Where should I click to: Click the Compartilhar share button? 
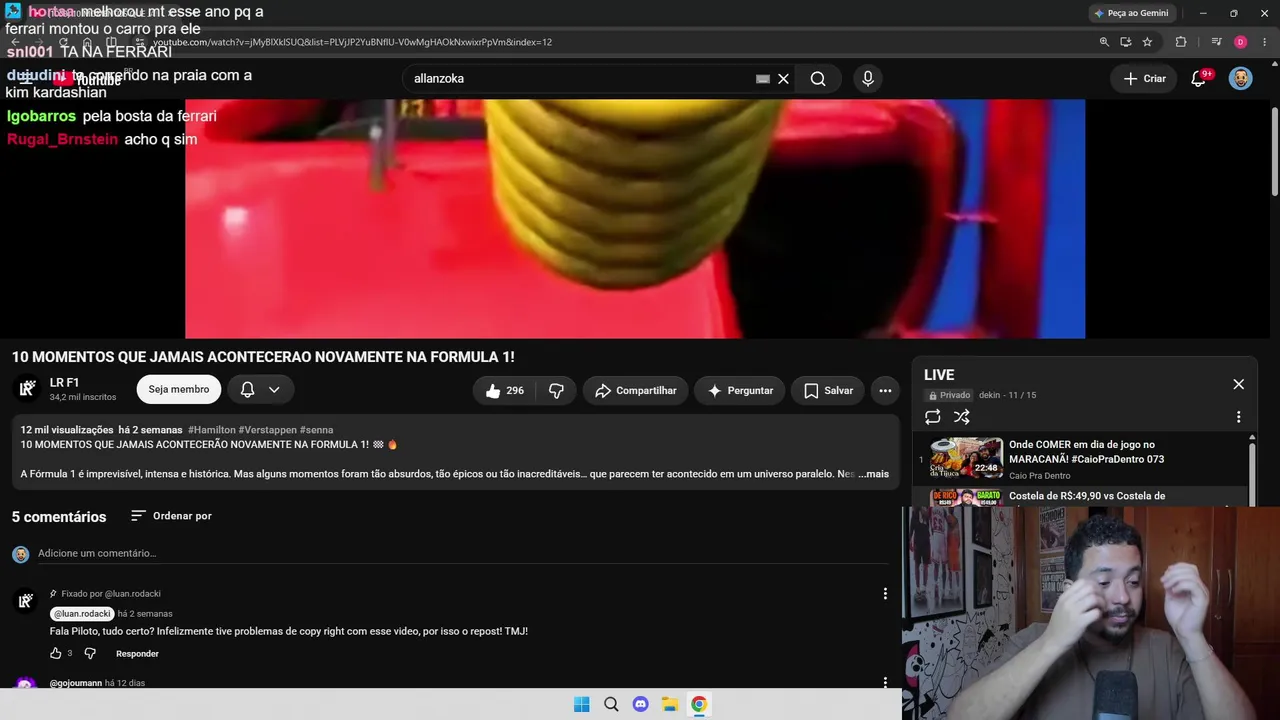click(x=635, y=391)
